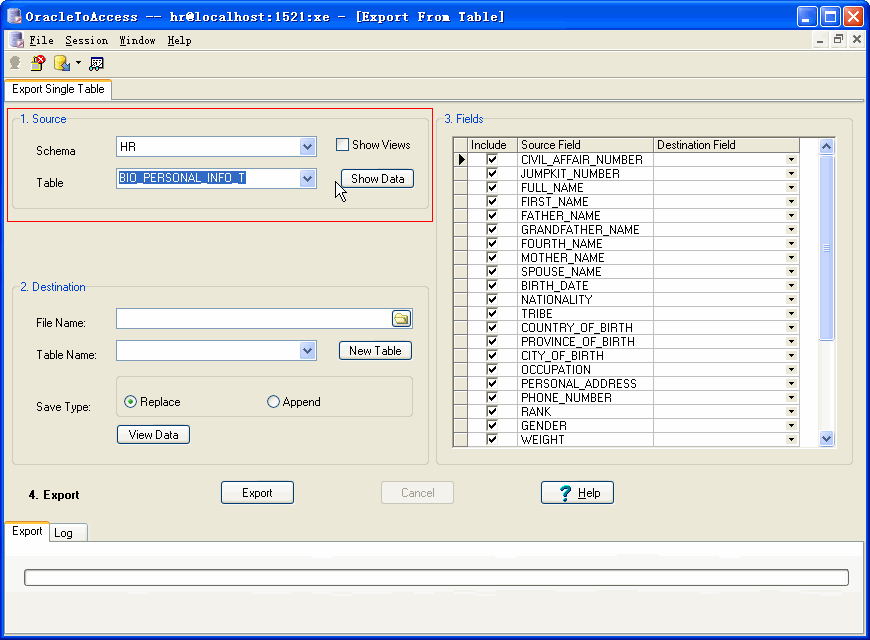Open the destination Table Name dropdown
Viewport: 870px width, 640px height.
(x=307, y=351)
